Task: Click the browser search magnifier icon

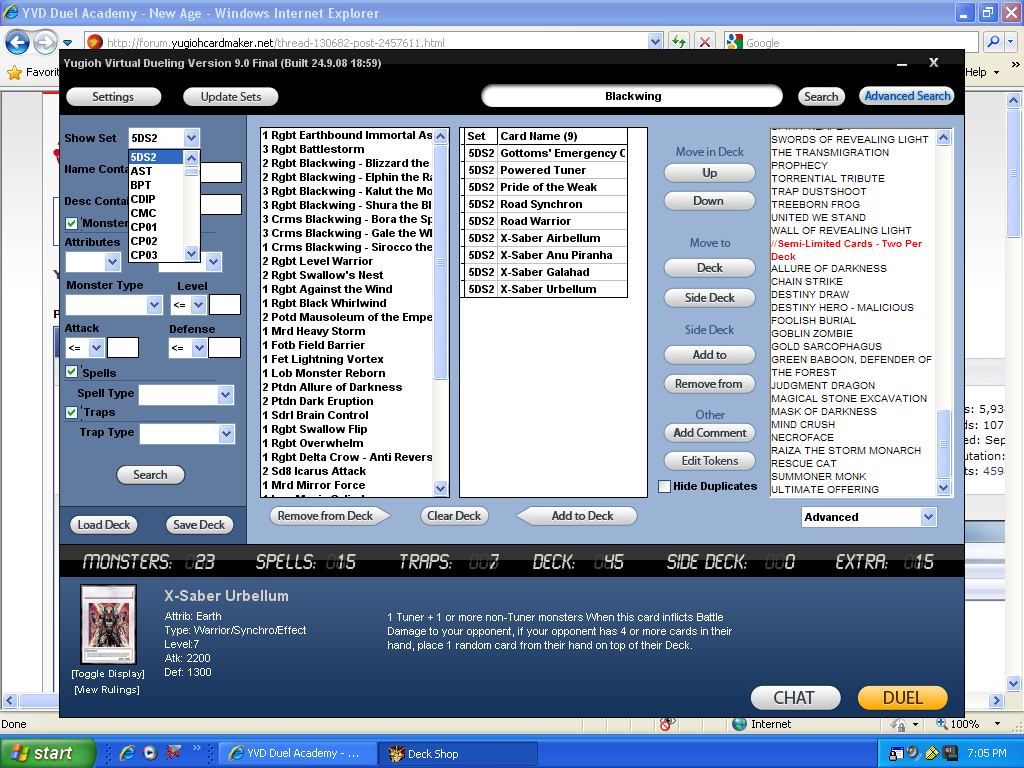Action: 994,42
